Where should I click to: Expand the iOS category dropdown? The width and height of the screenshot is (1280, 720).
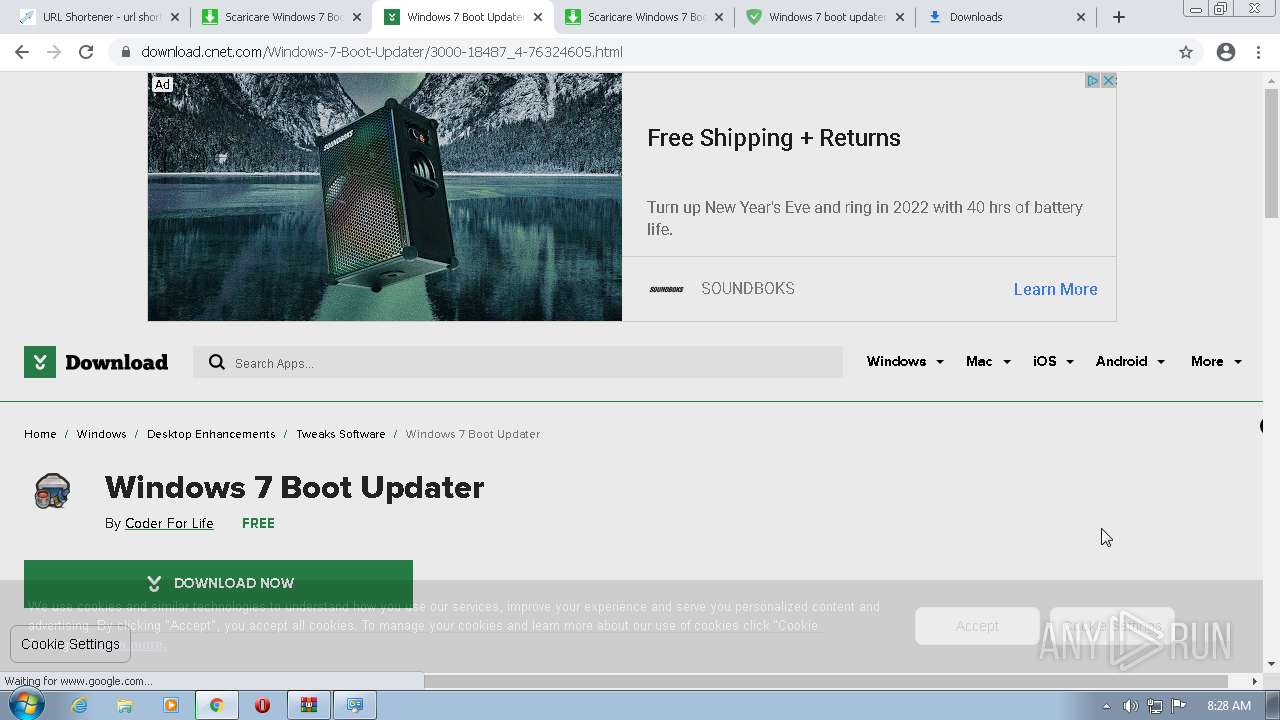click(x=1053, y=361)
